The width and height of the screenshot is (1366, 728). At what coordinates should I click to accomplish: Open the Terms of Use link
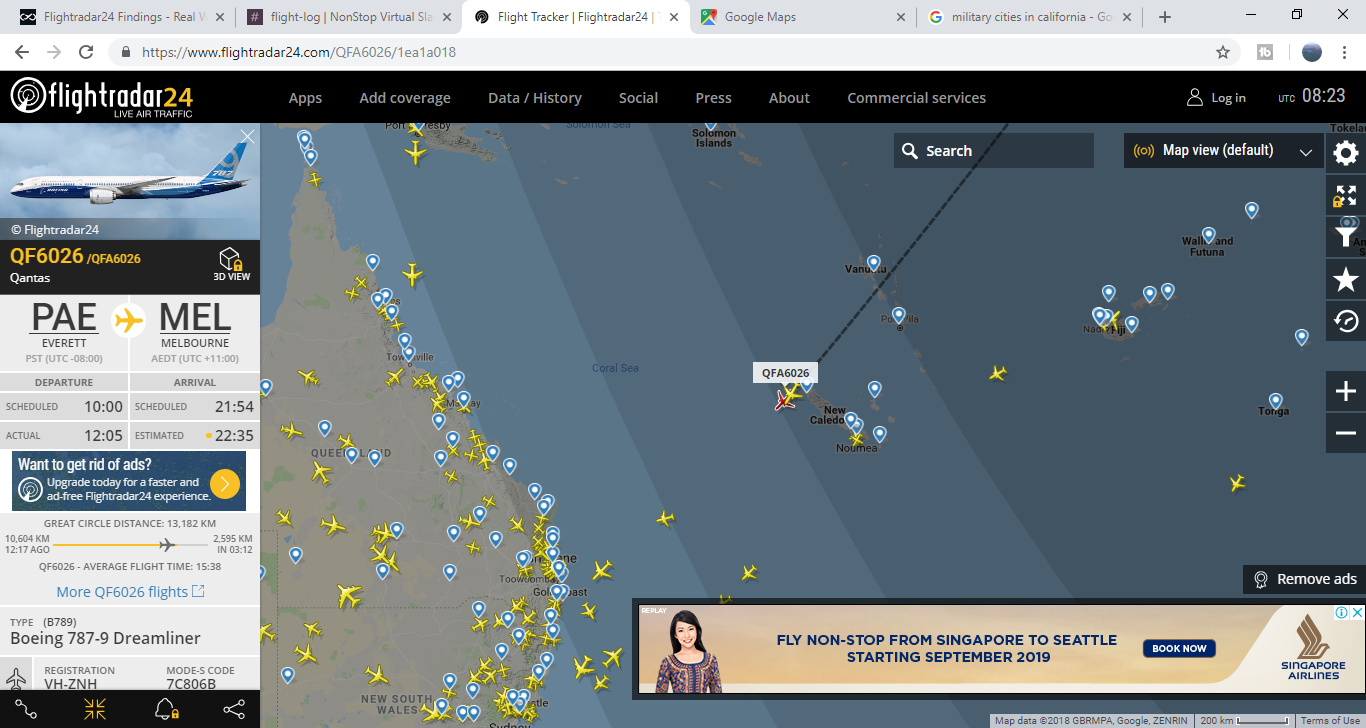(x=1329, y=721)
